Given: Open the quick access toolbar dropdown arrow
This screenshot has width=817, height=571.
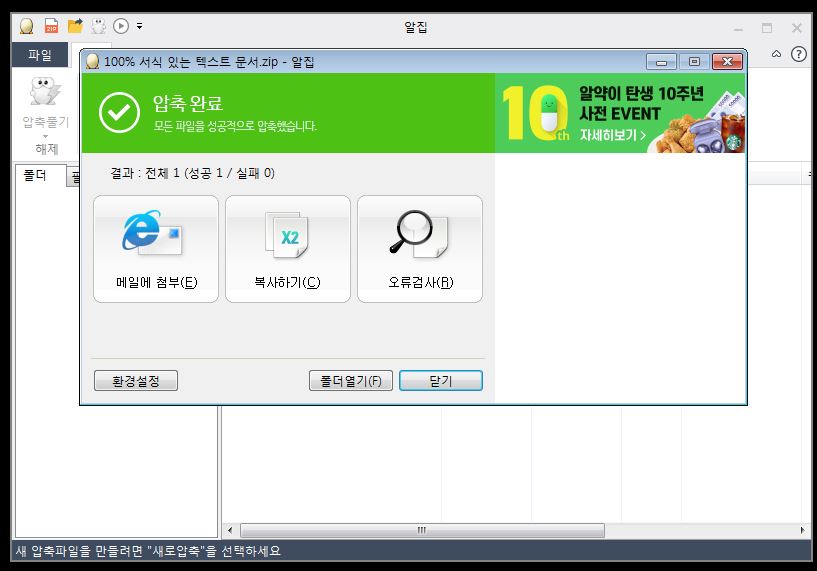Looking at the screenshot, I should click(140, 26).
